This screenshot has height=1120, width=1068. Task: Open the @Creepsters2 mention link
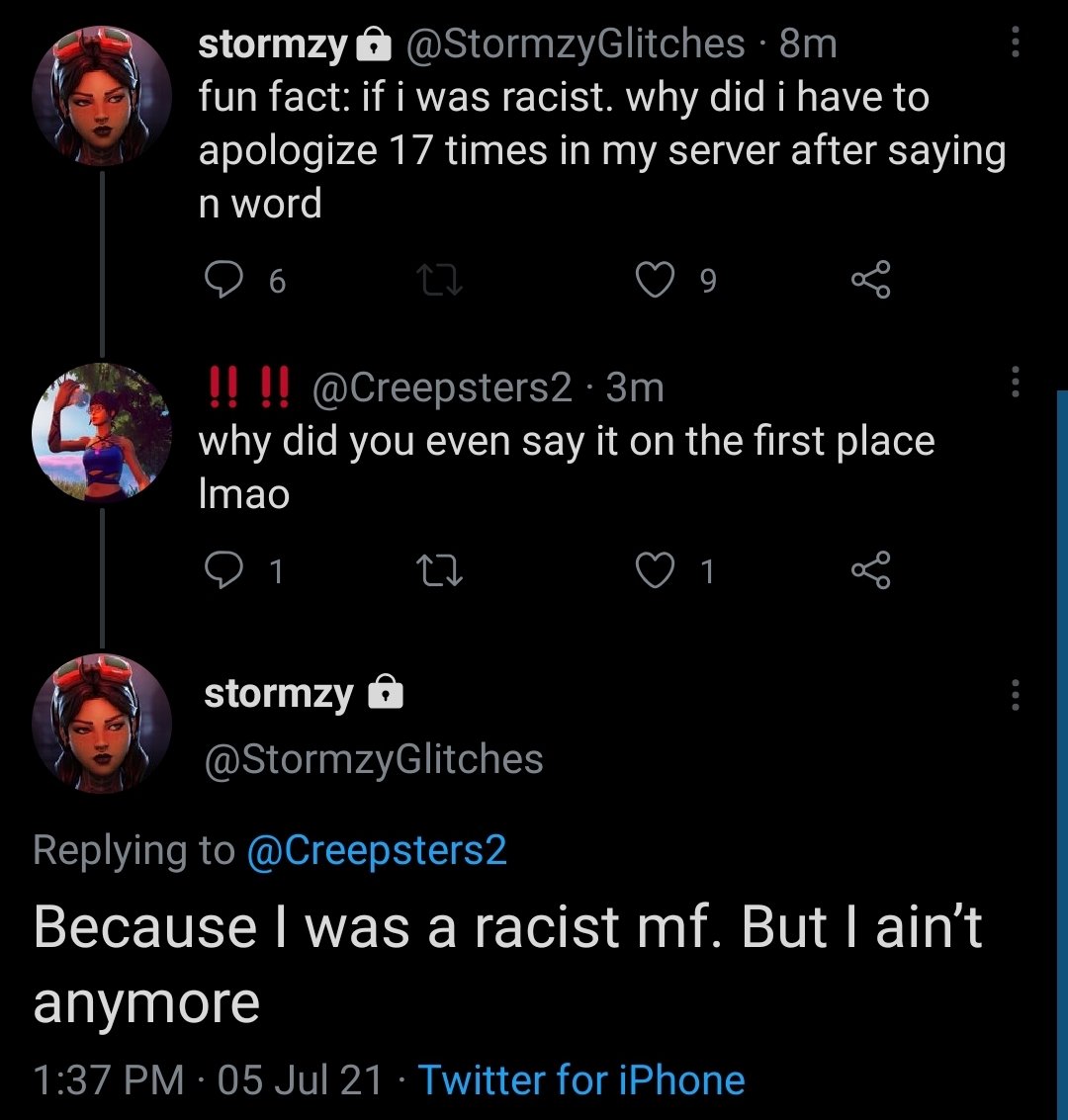pos(376,850)
